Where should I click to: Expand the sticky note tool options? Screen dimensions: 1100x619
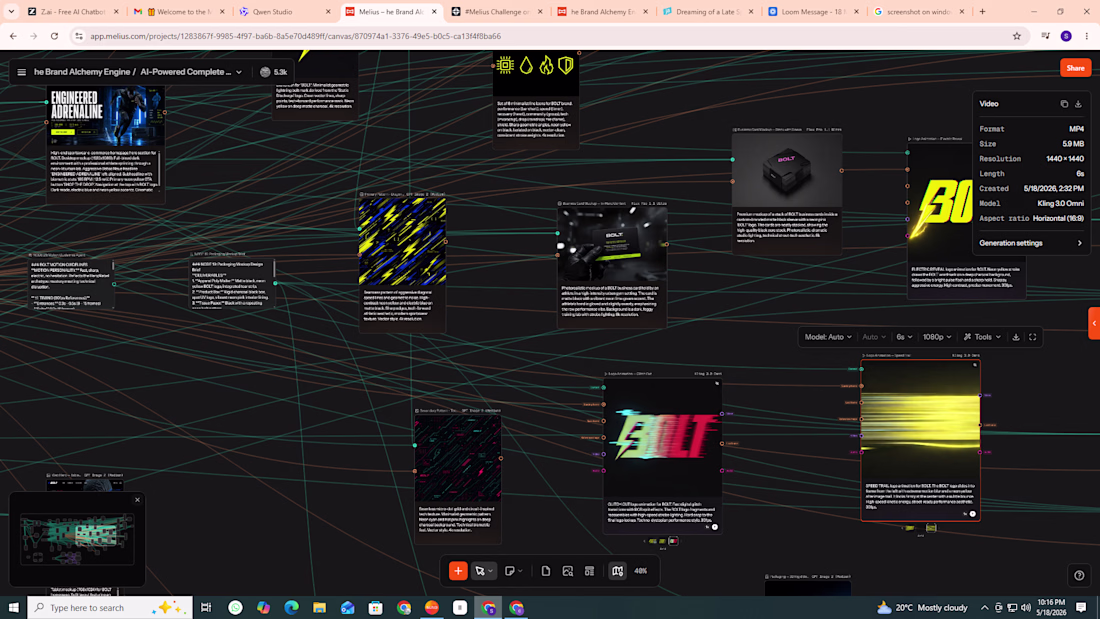(x=520, y=571)
